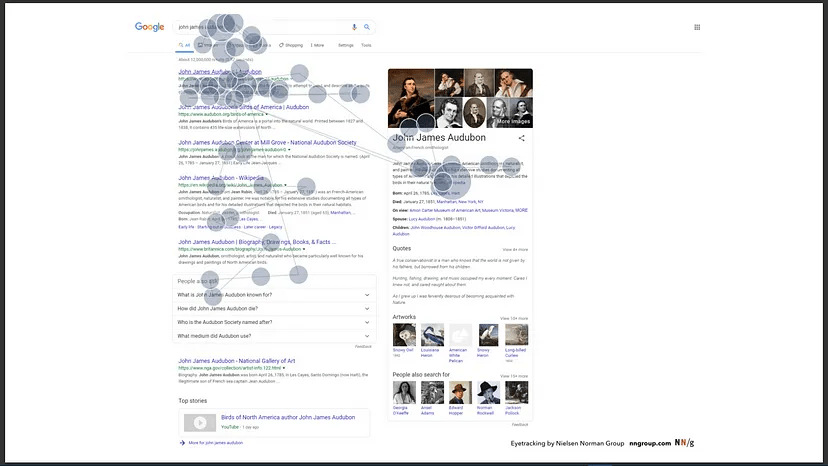Viewport: 828px width, 466px height.
Task: Expand What medium did Audubon use
Action: point(274,336)
